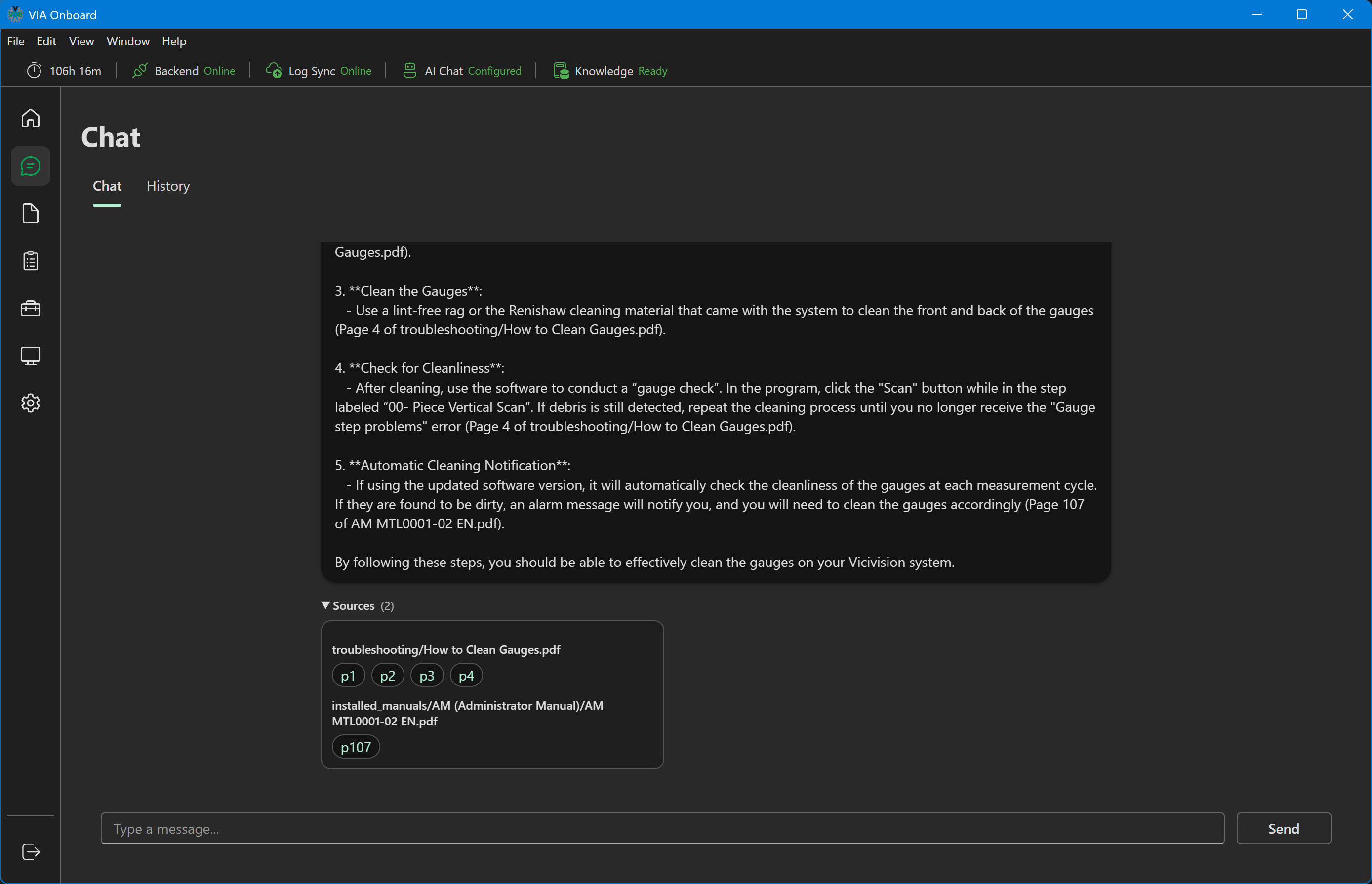
Task: Open the clipboard checklist sidebar icon
Action: [x=31, y=261]
